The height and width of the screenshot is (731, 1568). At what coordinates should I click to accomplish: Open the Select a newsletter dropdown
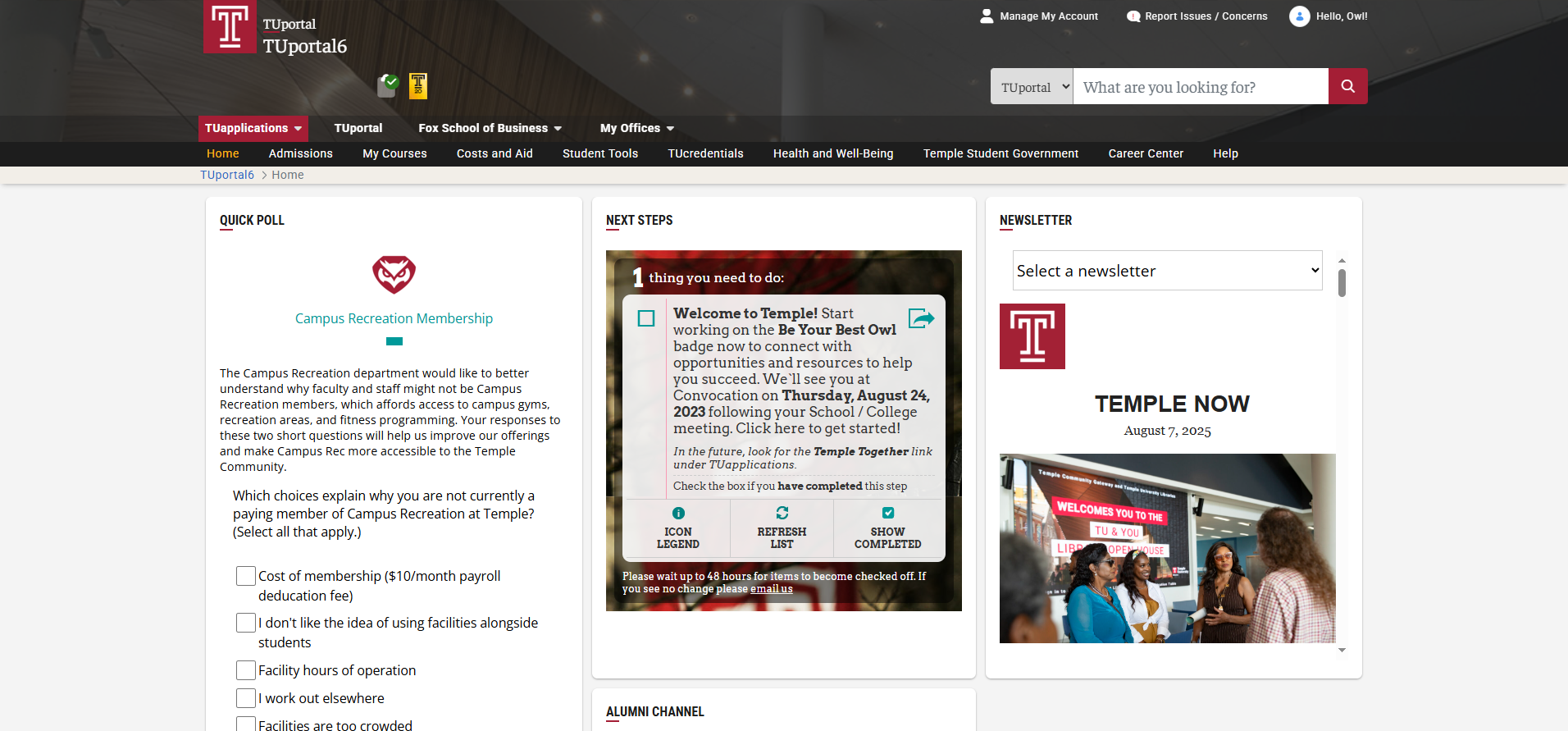1167,271
